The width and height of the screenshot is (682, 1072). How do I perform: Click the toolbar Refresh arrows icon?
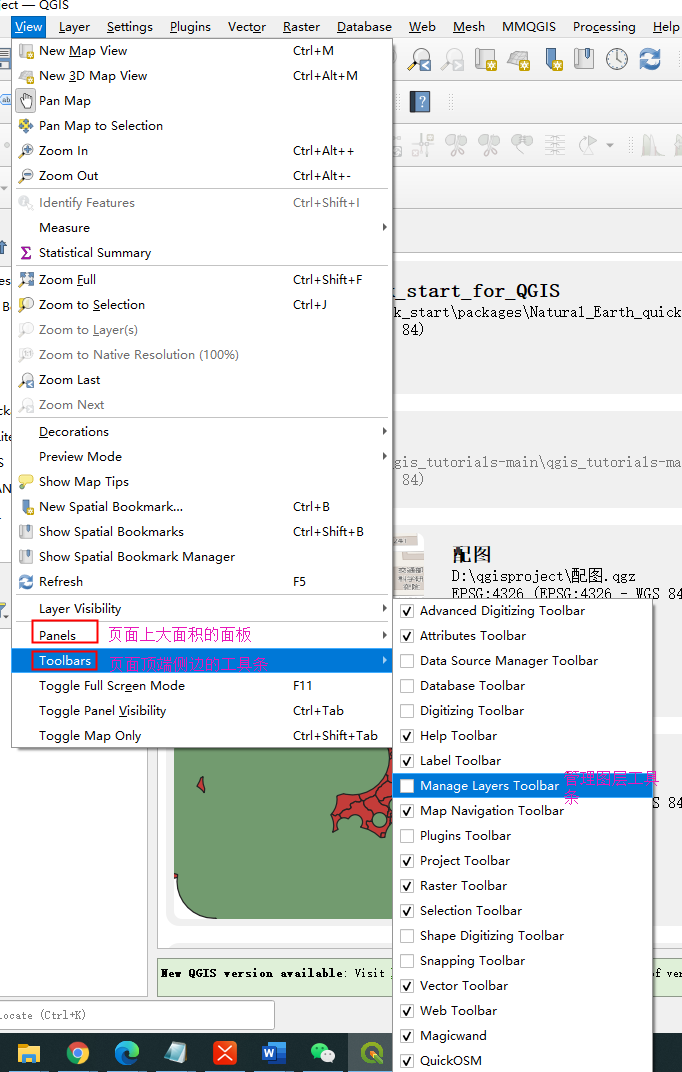tap(650, 59)
